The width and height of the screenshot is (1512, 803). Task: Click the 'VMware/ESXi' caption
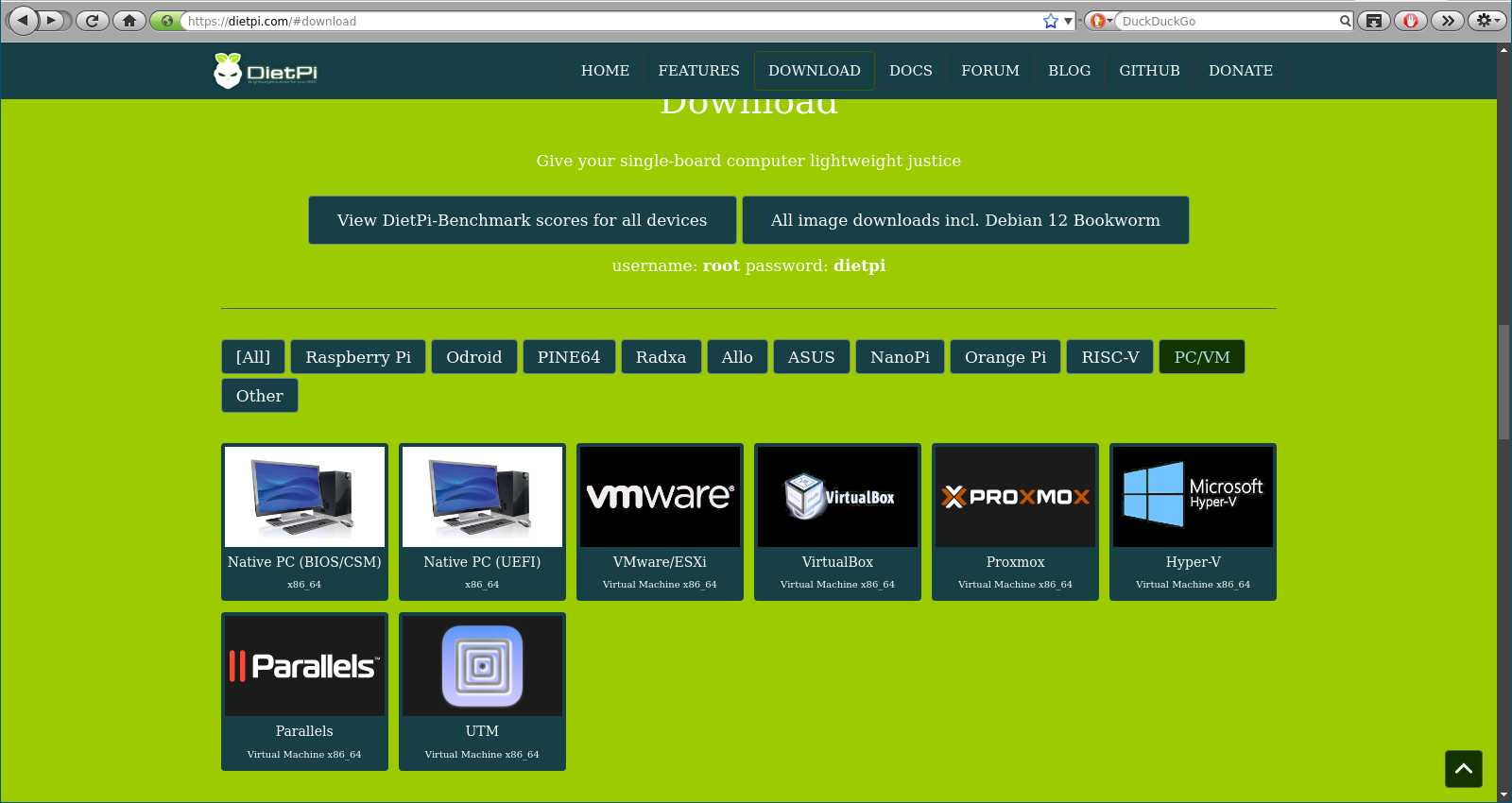[660, 562]
